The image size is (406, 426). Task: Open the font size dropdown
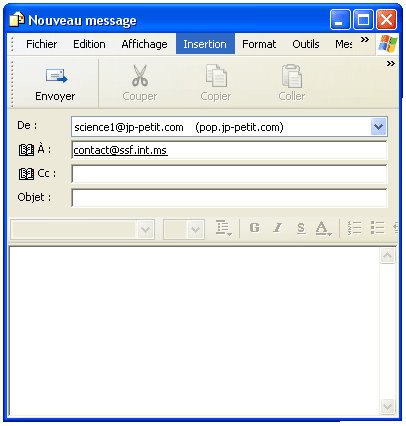195,229
